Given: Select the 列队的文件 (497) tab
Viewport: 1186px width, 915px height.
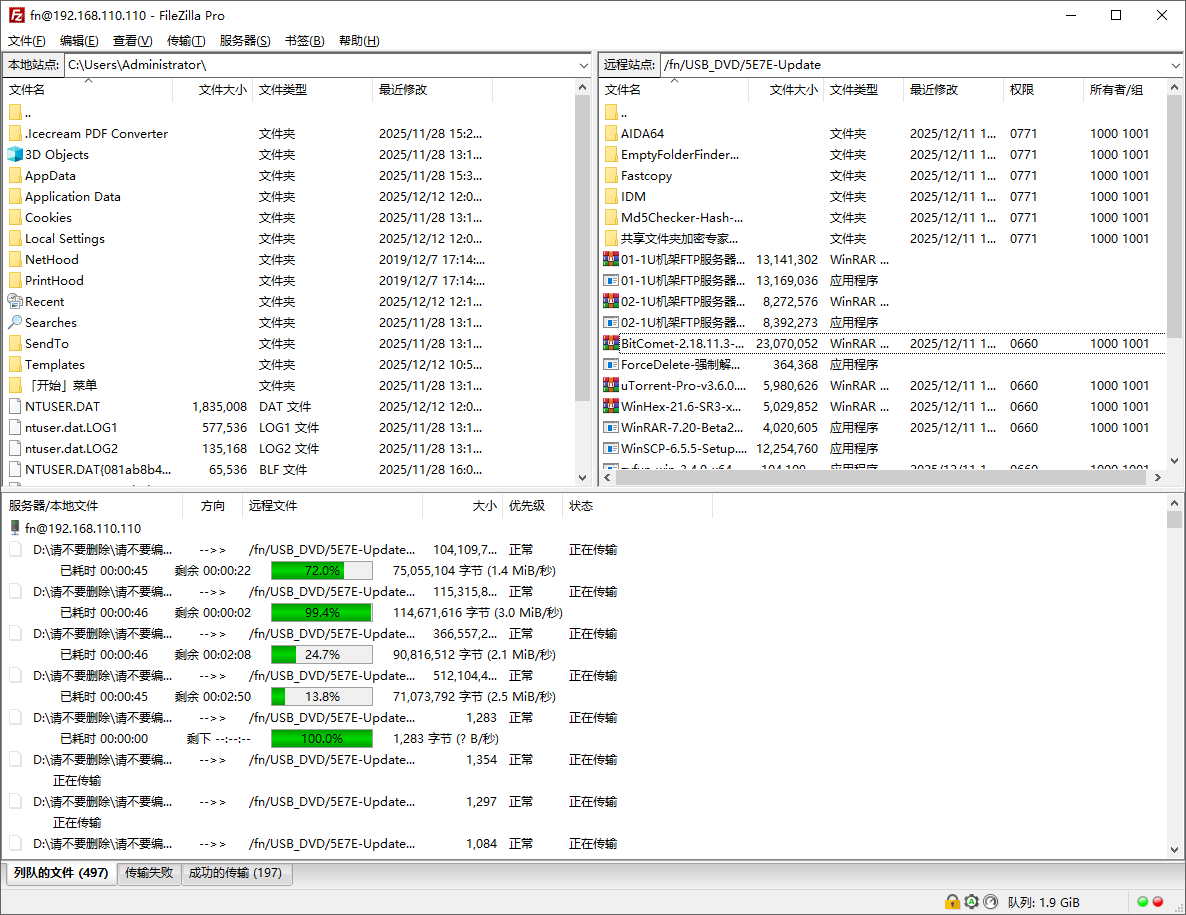Looking at the screenshot, I should [x=61, y=873].
